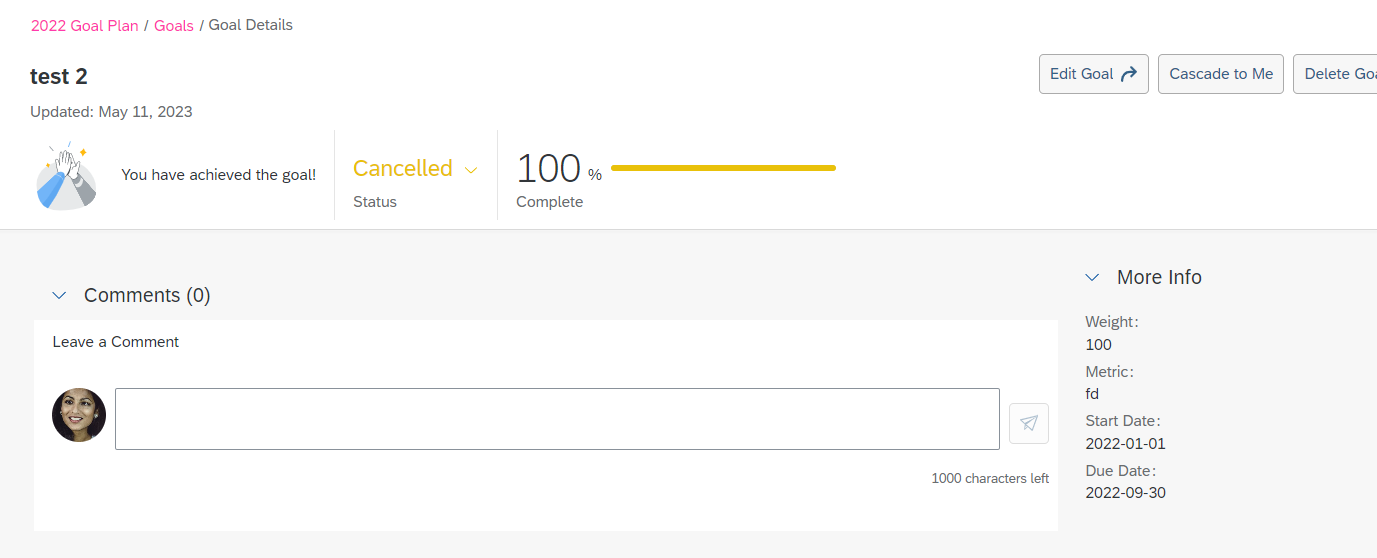This screenshot has width=1377, height=558.
Task: Click the Comments (0) section heading
Action: pyautogui.click(x=147, y=295)
